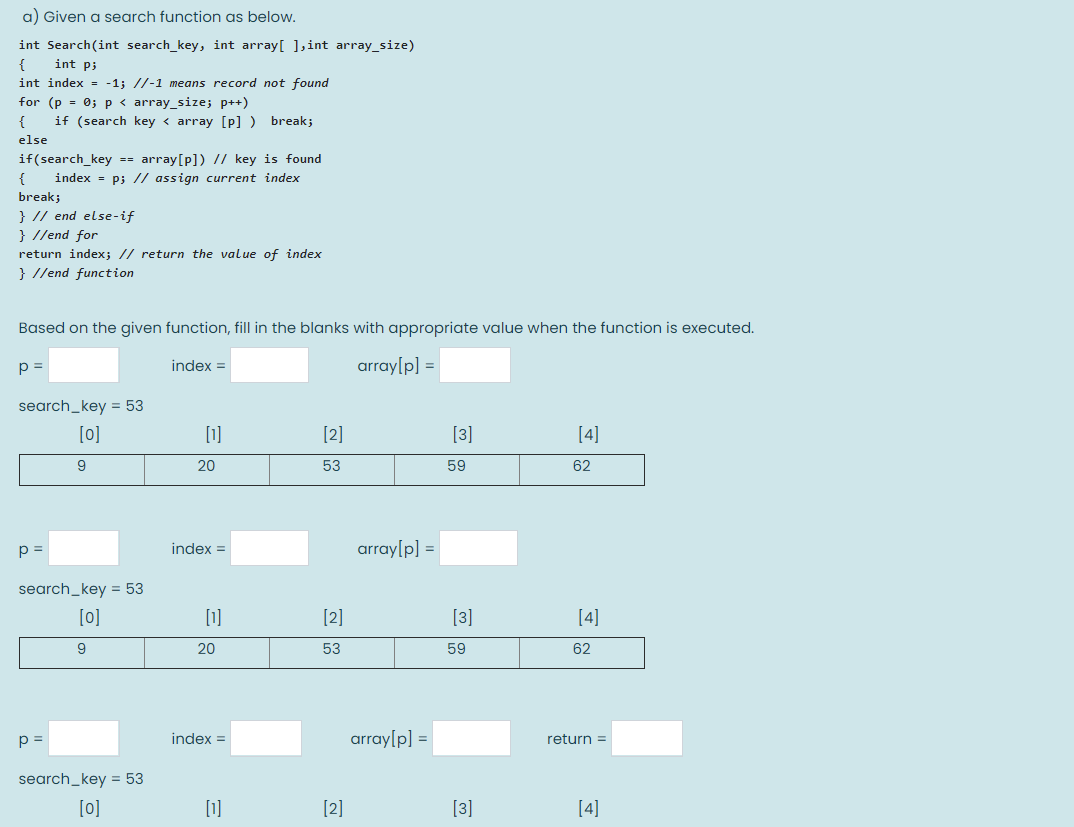Click the [0] index header label

(89, 434)
